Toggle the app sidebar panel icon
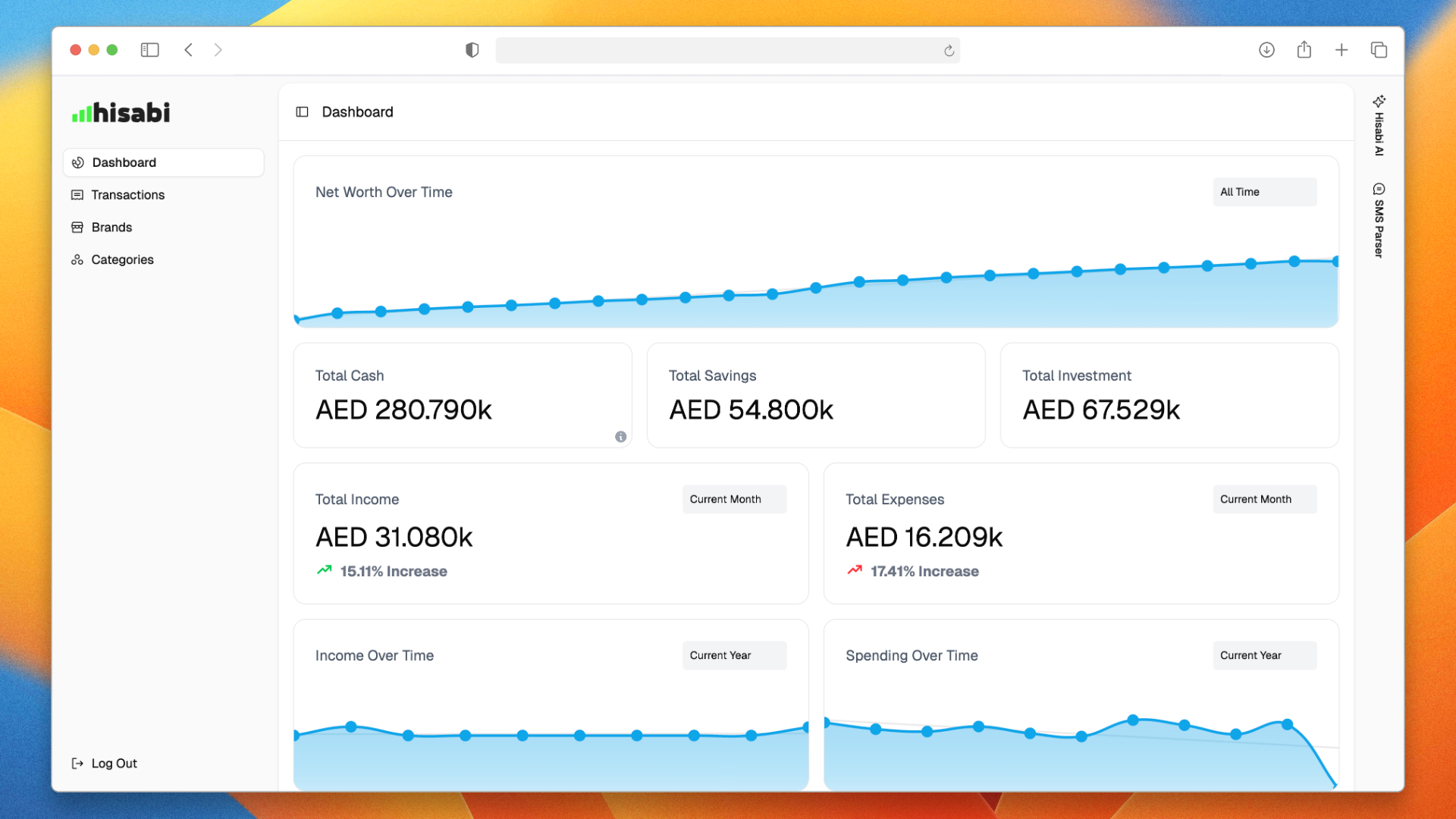The height and width of the screenshot is (819, 1456). click(x=302, y=112)
